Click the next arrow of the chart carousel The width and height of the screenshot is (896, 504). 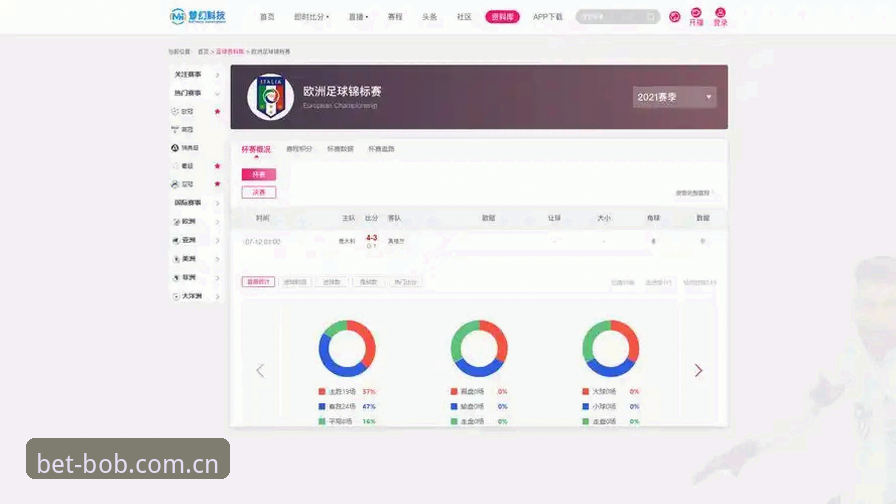tap(698, 370)
